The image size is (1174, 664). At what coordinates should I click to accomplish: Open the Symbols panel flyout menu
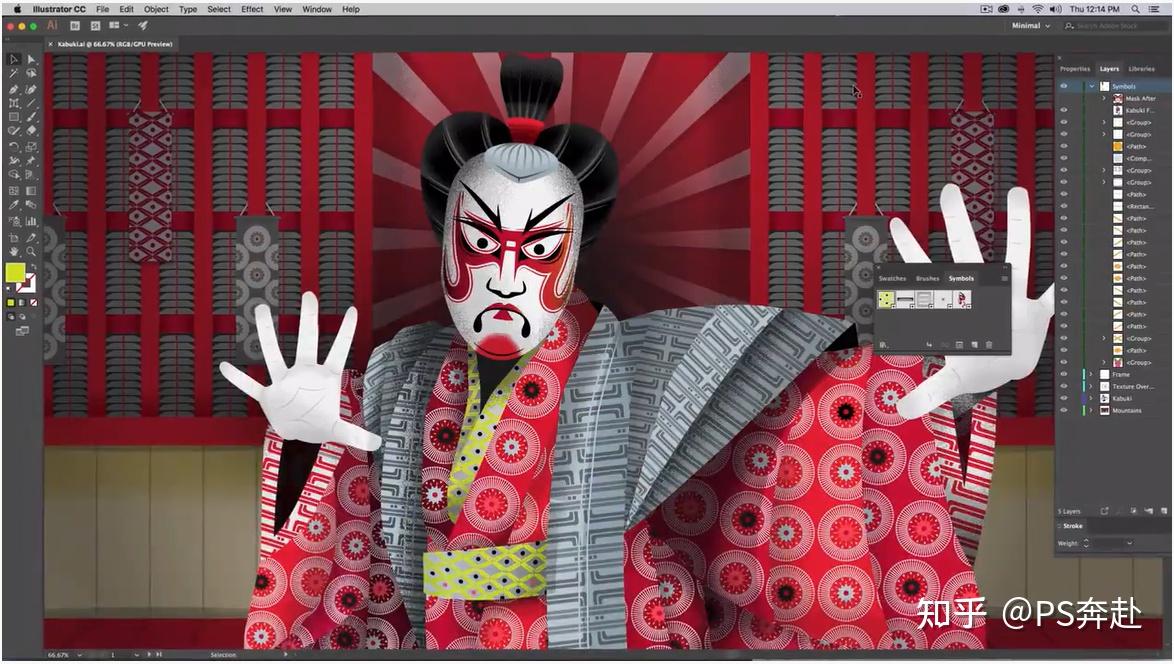(x=1004, y=278)
